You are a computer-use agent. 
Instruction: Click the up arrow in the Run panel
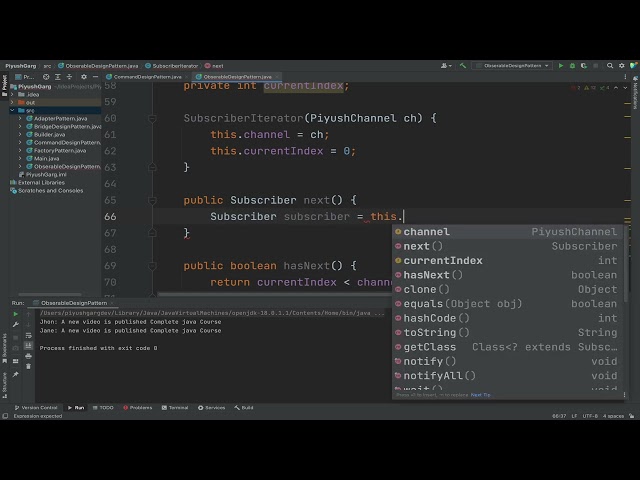coord(28,314)
